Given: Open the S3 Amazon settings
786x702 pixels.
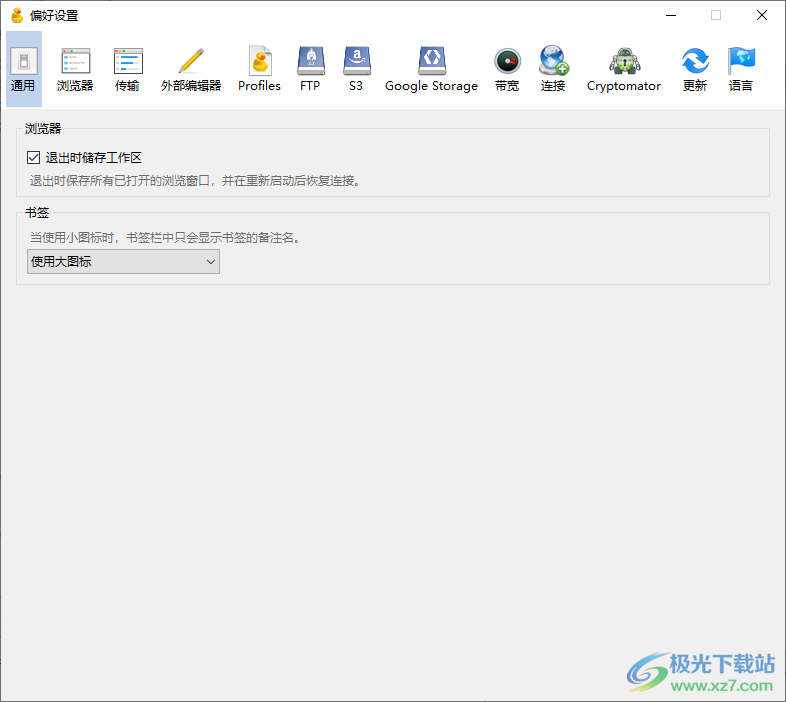Looking at the screenshot, I should coord(356,69).
